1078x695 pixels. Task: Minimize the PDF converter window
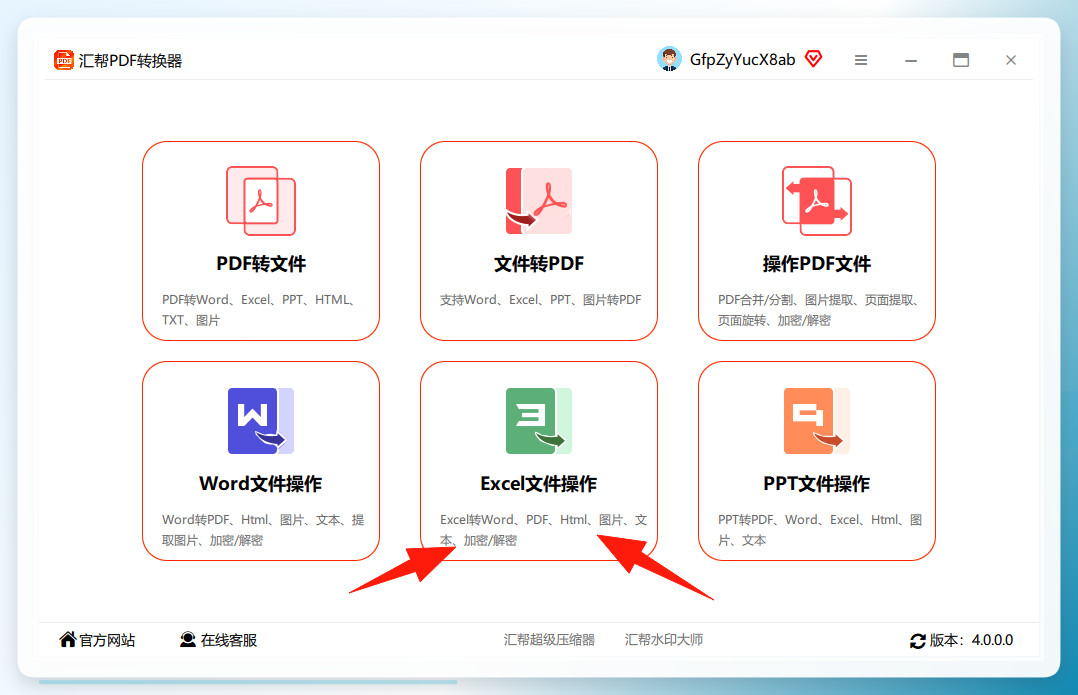[x=911, y=60]
